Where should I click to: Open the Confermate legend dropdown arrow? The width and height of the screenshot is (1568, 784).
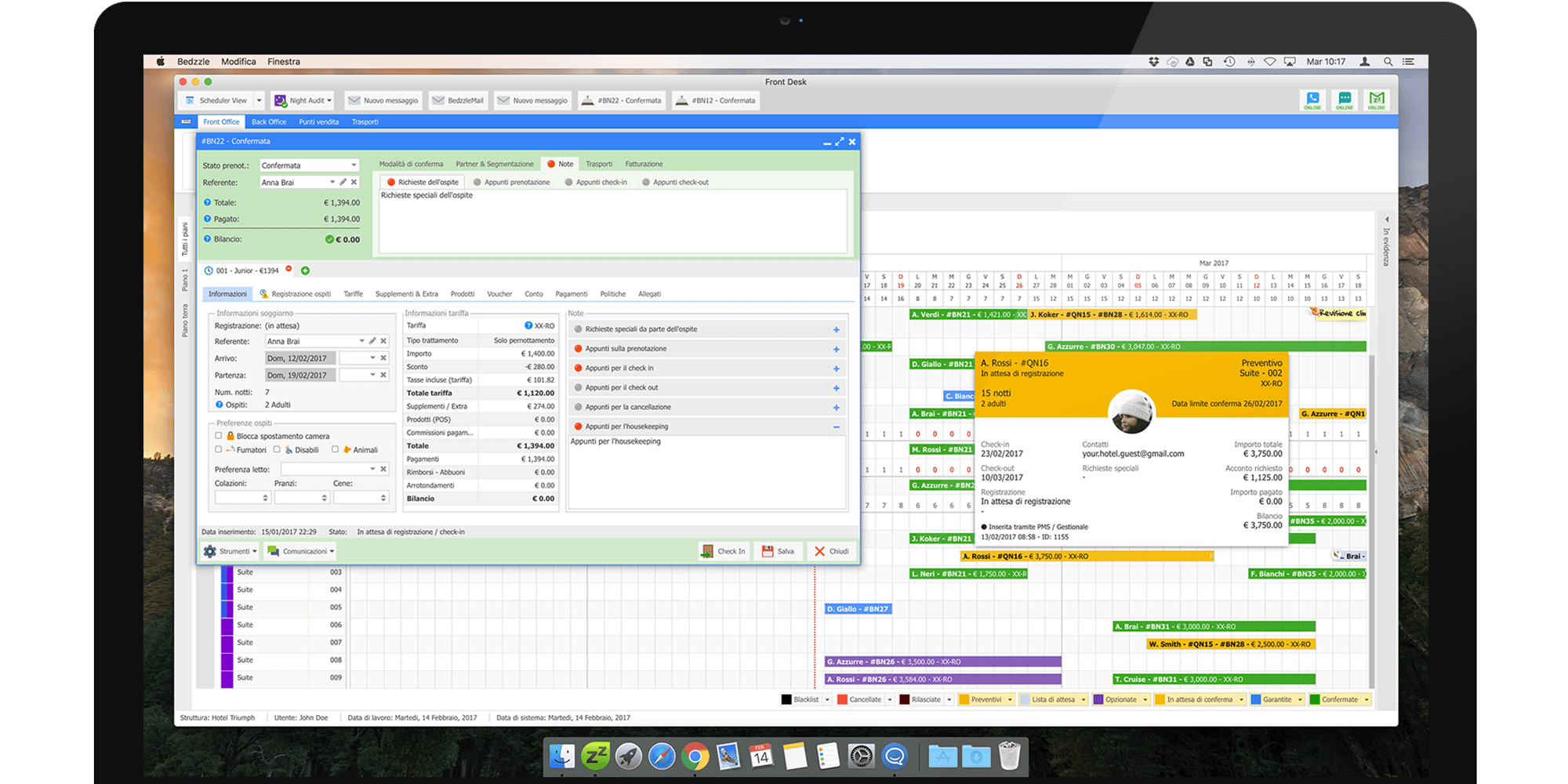(x=1367, y=699)
